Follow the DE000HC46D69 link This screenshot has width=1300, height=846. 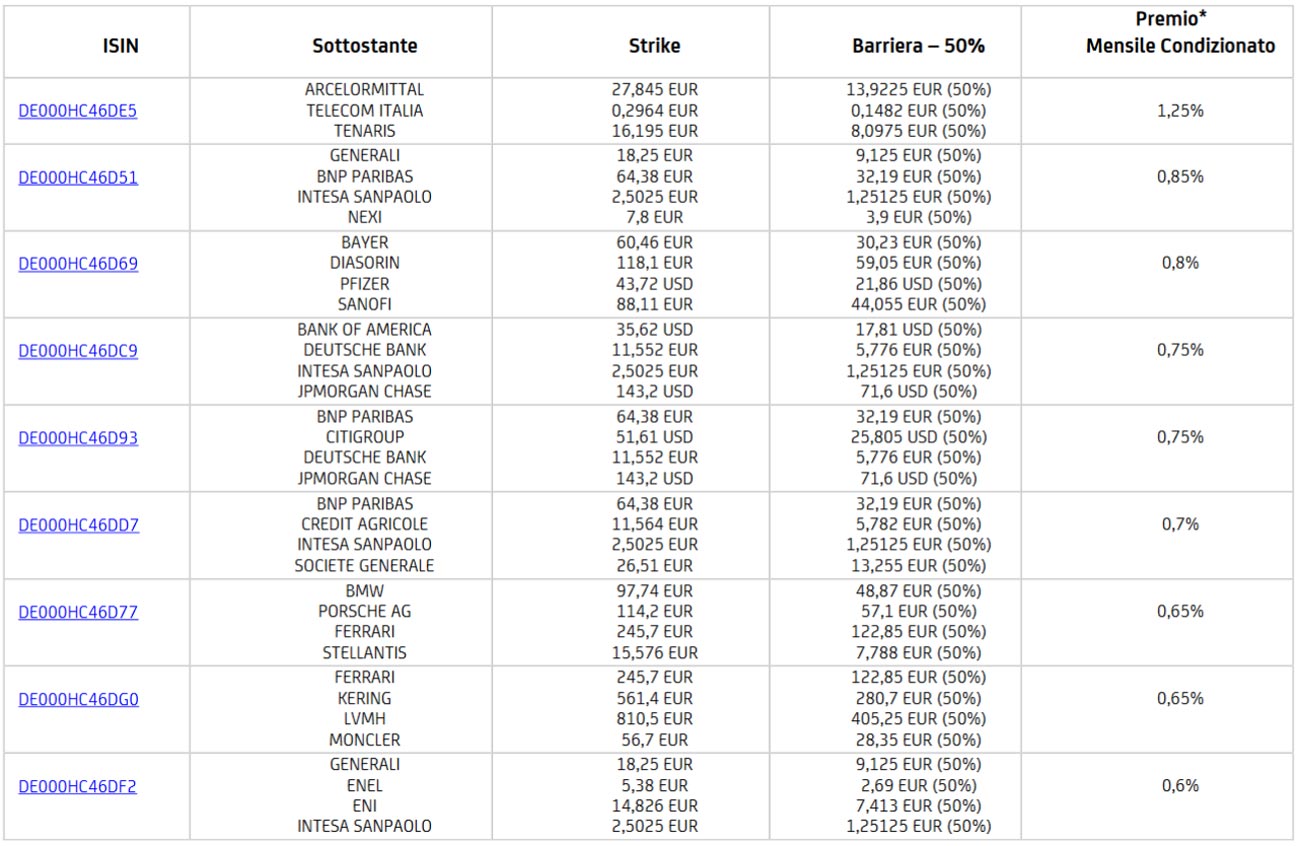[x=77, y=264]
